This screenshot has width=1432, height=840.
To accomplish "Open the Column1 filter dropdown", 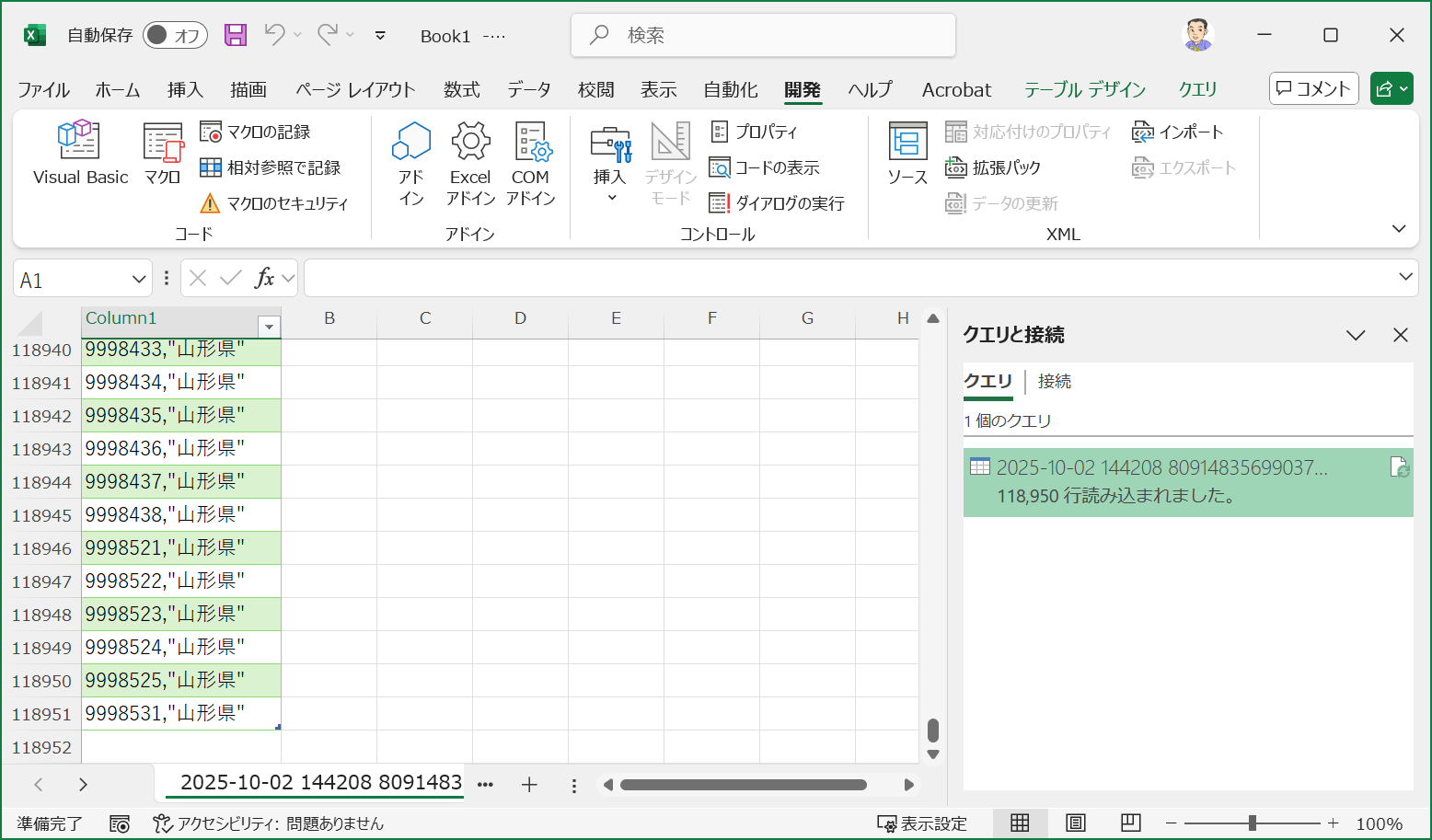I will coord(269,327).
